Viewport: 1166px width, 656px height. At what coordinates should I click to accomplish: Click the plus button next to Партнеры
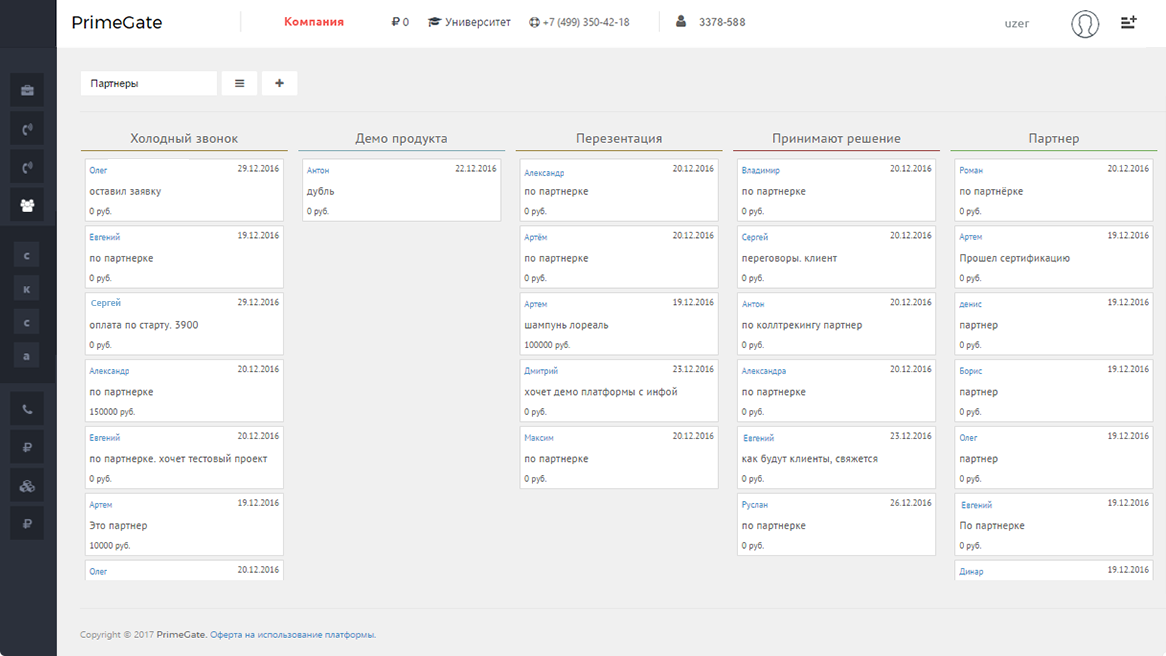click(x=279, y=84)
